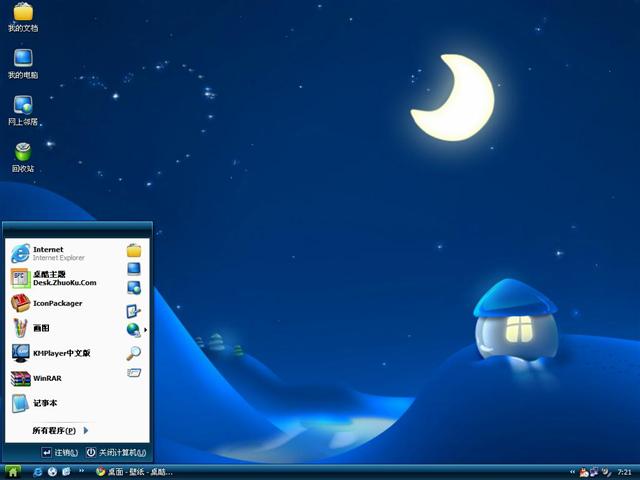640x480 pixels.
Task: Launch Internet Explorer from quick launch bar
Action: pyautogui.click(x=37, y=472)
